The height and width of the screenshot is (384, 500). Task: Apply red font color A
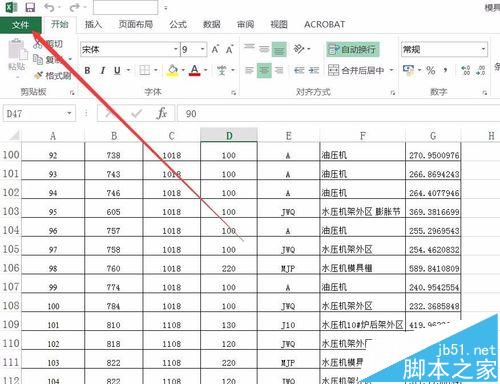coord(195,70)
